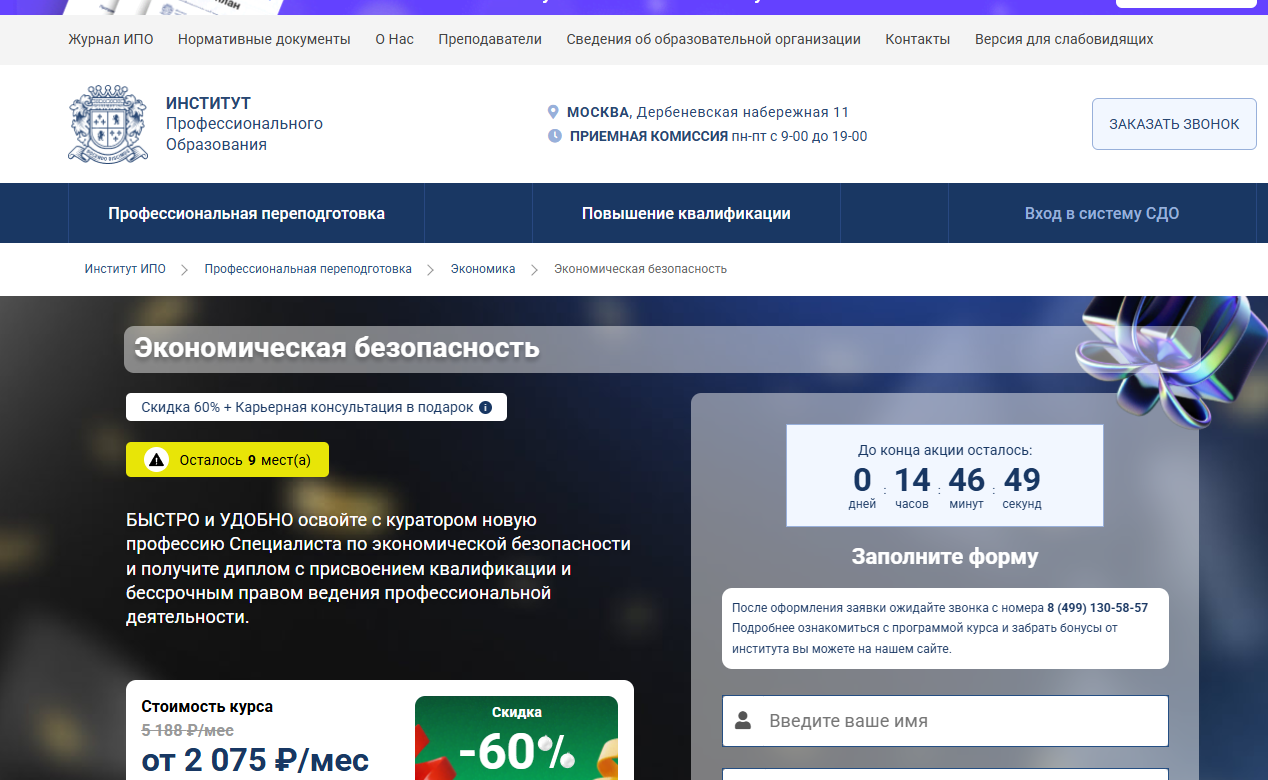The width and height of the screenshot is (1268, 780).
Task: Click the institute coat of arms logo
Action: pyautogui.click(x=100, y=124)
